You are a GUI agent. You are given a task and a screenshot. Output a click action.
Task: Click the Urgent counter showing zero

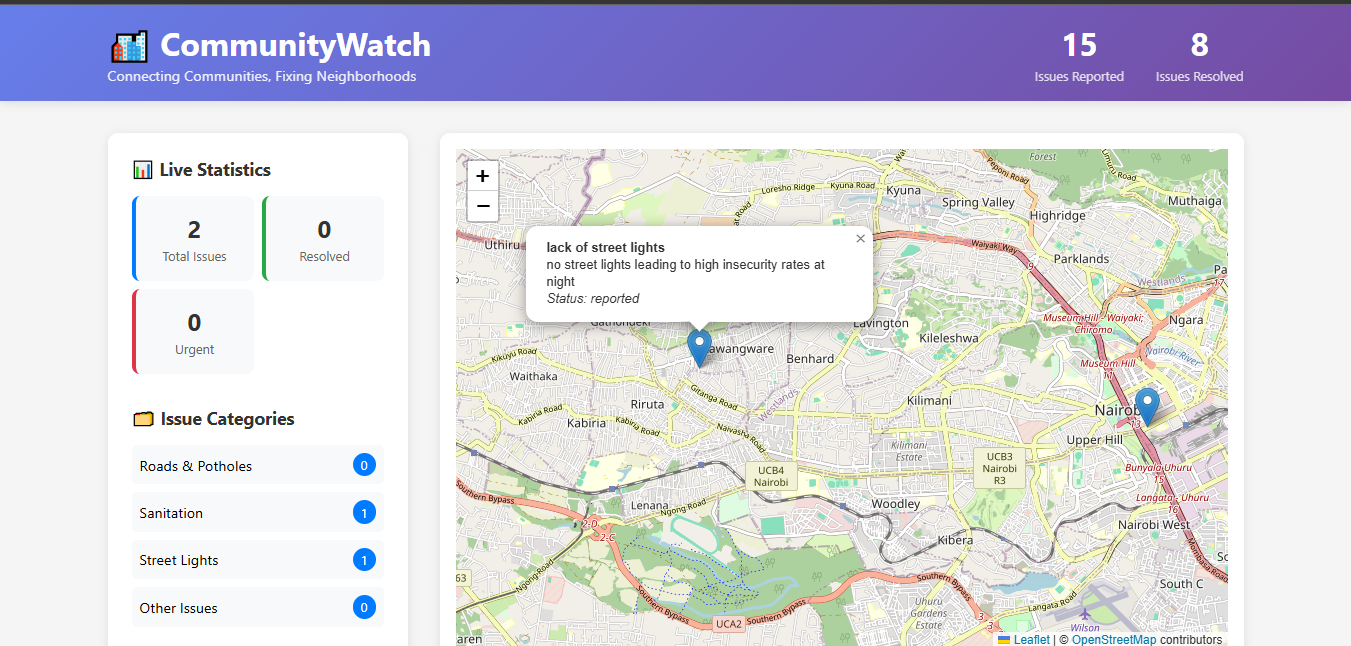coord(193,331)
